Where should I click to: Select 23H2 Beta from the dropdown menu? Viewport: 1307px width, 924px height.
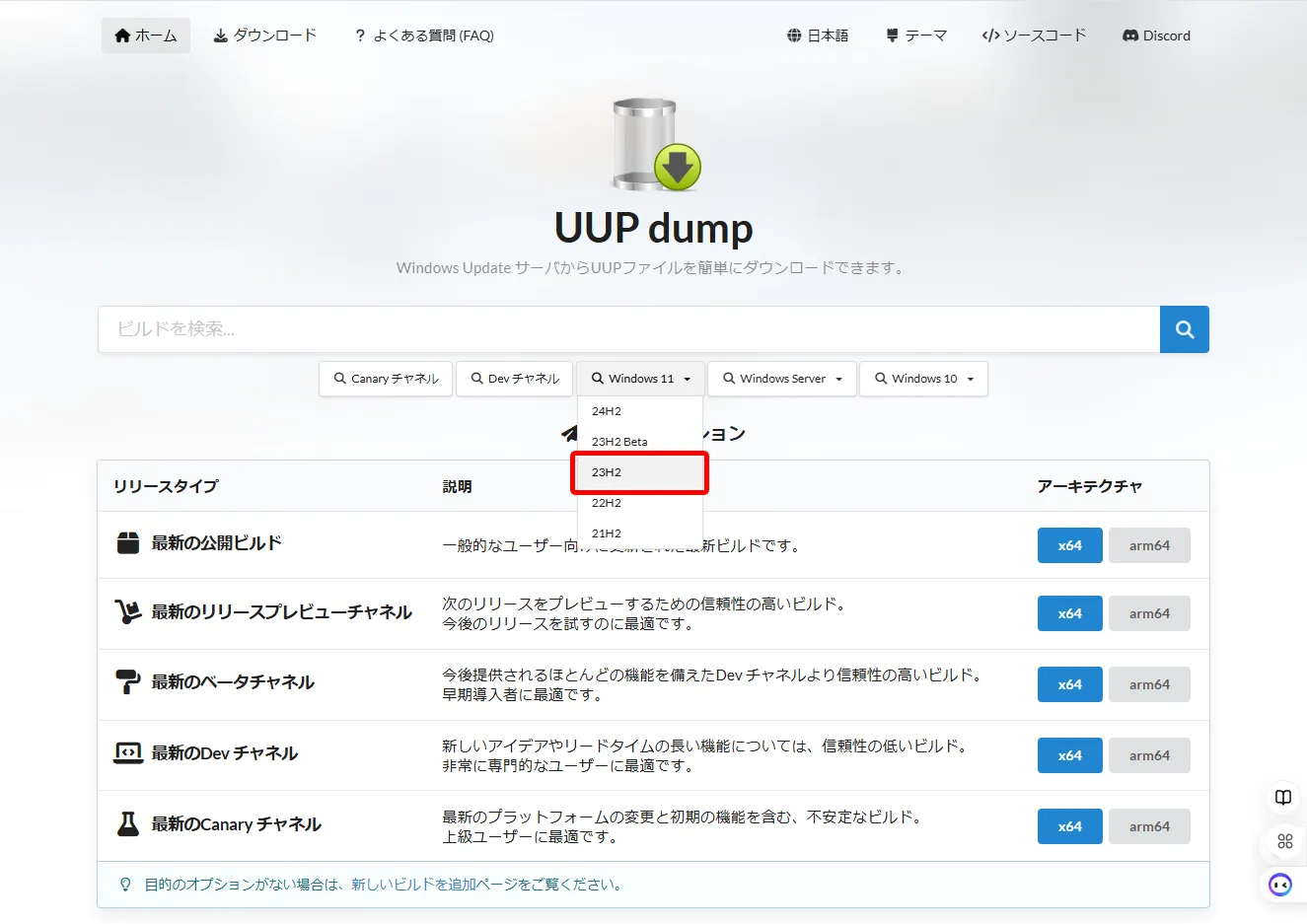640,442
